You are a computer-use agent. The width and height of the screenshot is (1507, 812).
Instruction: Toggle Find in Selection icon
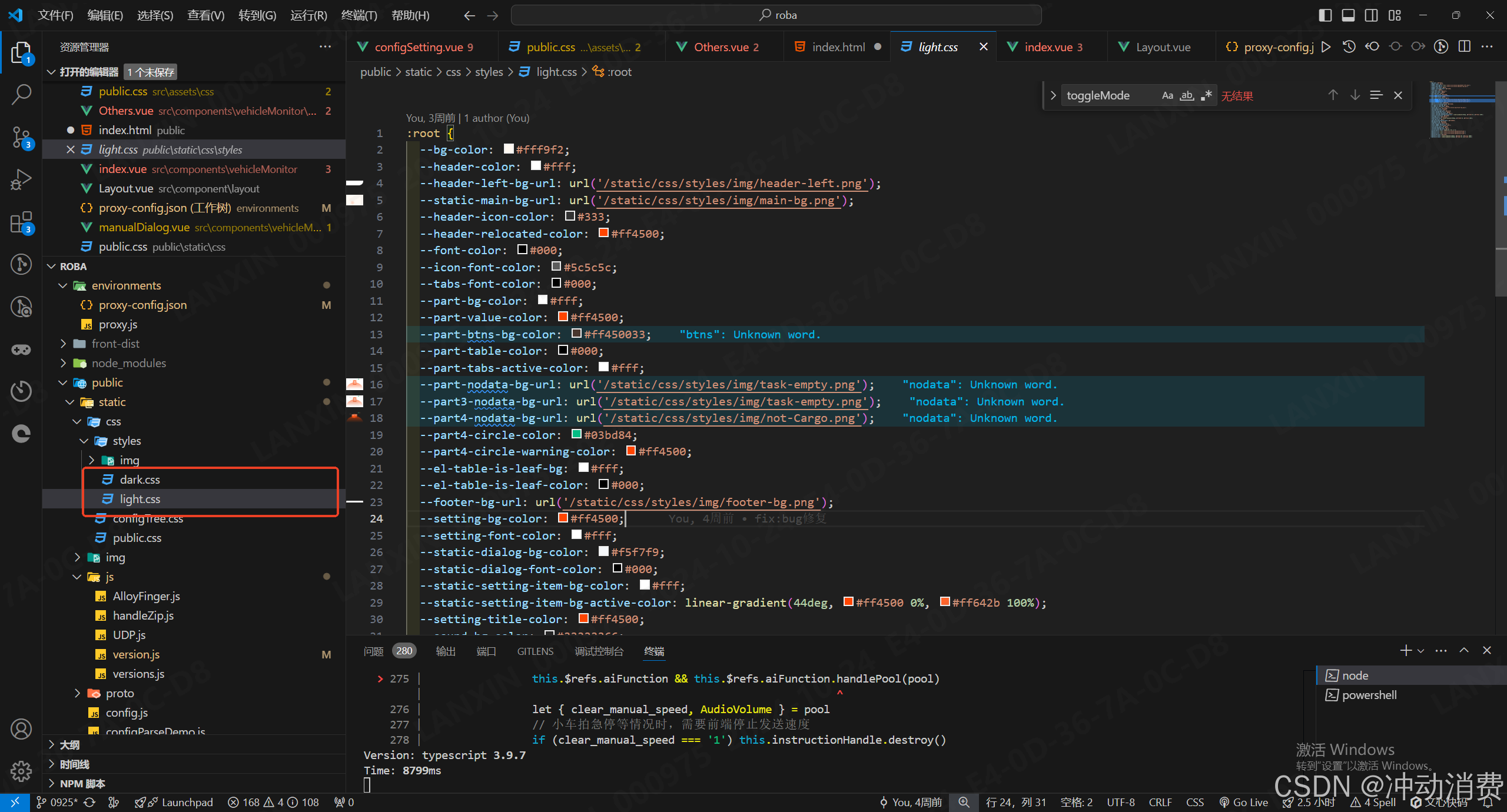click(1376, 95)
